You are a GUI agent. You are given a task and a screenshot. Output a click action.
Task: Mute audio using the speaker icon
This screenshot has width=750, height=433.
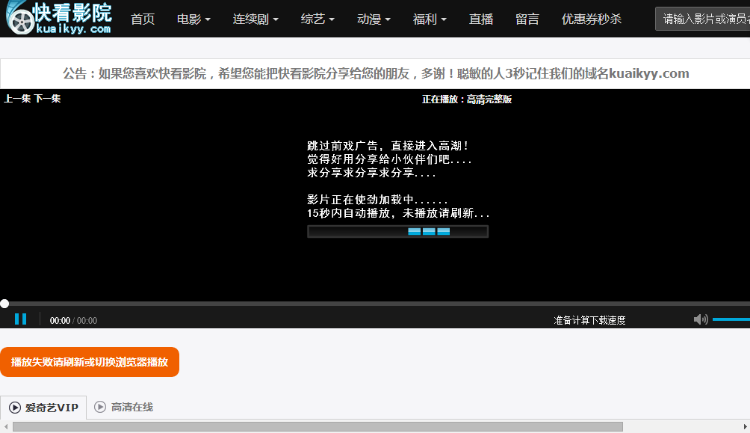[x=700, y=319]
